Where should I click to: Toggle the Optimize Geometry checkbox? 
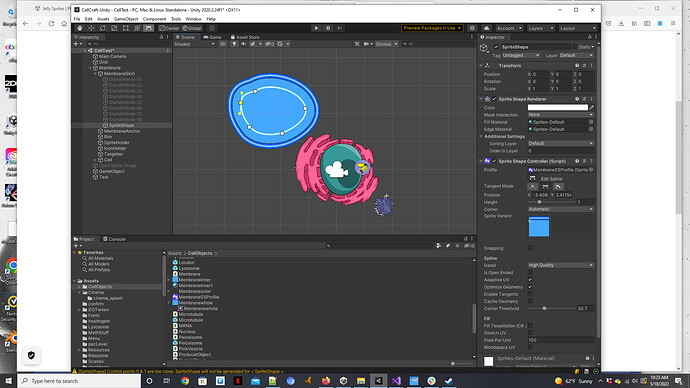pyautogui.click(x=530, y=287)
